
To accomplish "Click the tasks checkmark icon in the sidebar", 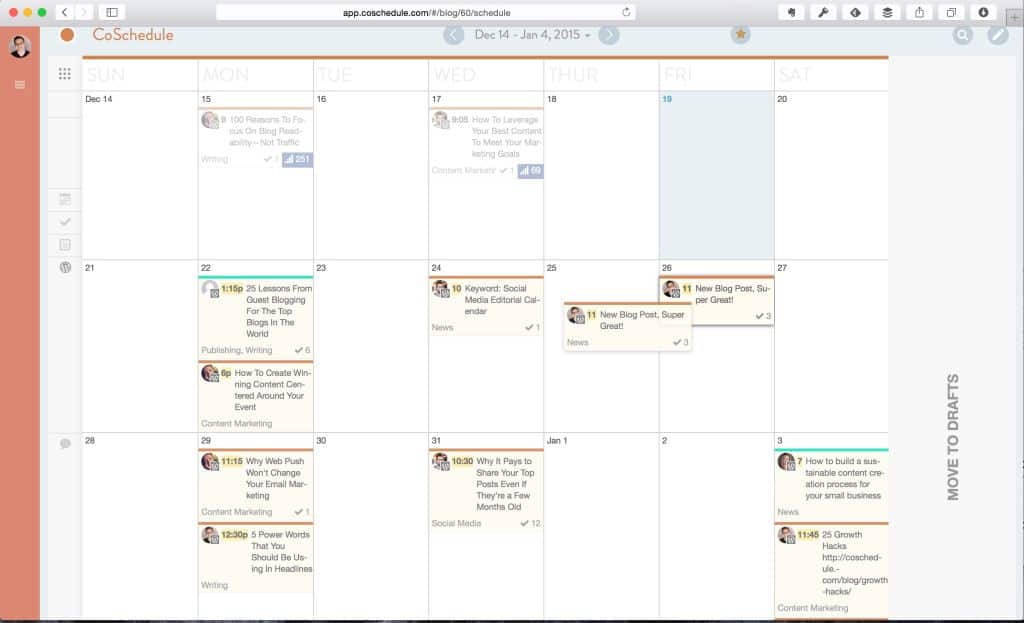I will tap(63, 223).
